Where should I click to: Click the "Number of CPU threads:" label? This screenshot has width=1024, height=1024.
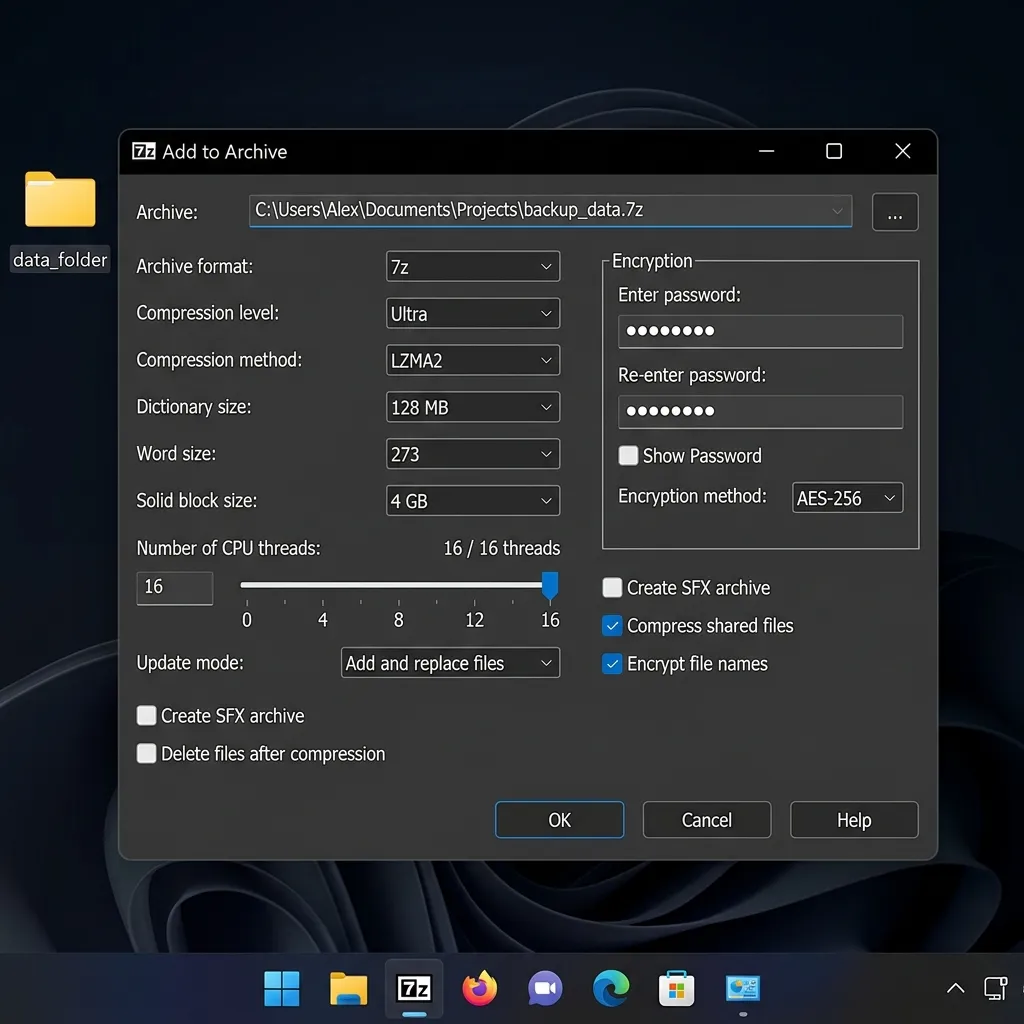(229, 548)
